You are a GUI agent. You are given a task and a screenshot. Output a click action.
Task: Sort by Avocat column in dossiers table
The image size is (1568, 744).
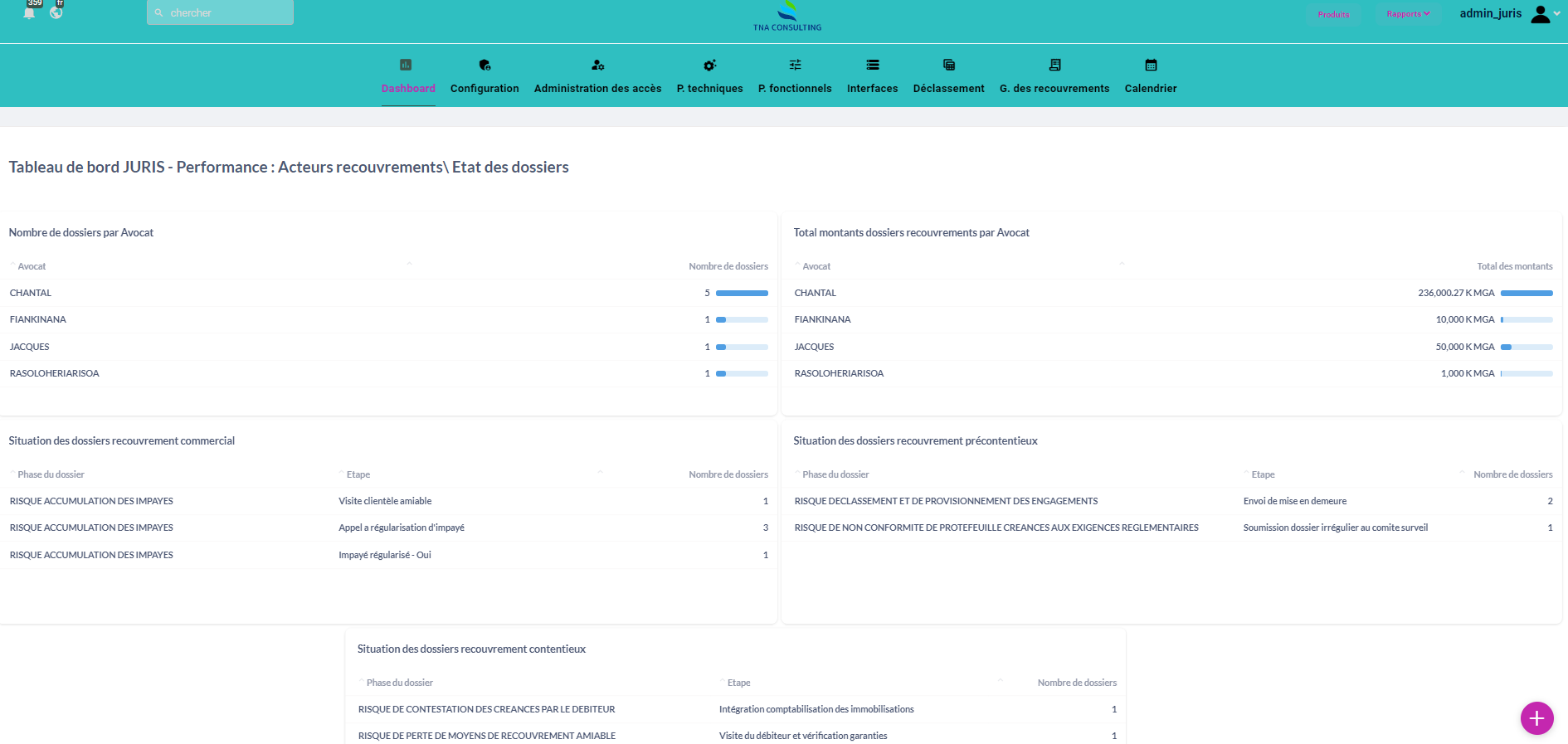click(32, 266)
